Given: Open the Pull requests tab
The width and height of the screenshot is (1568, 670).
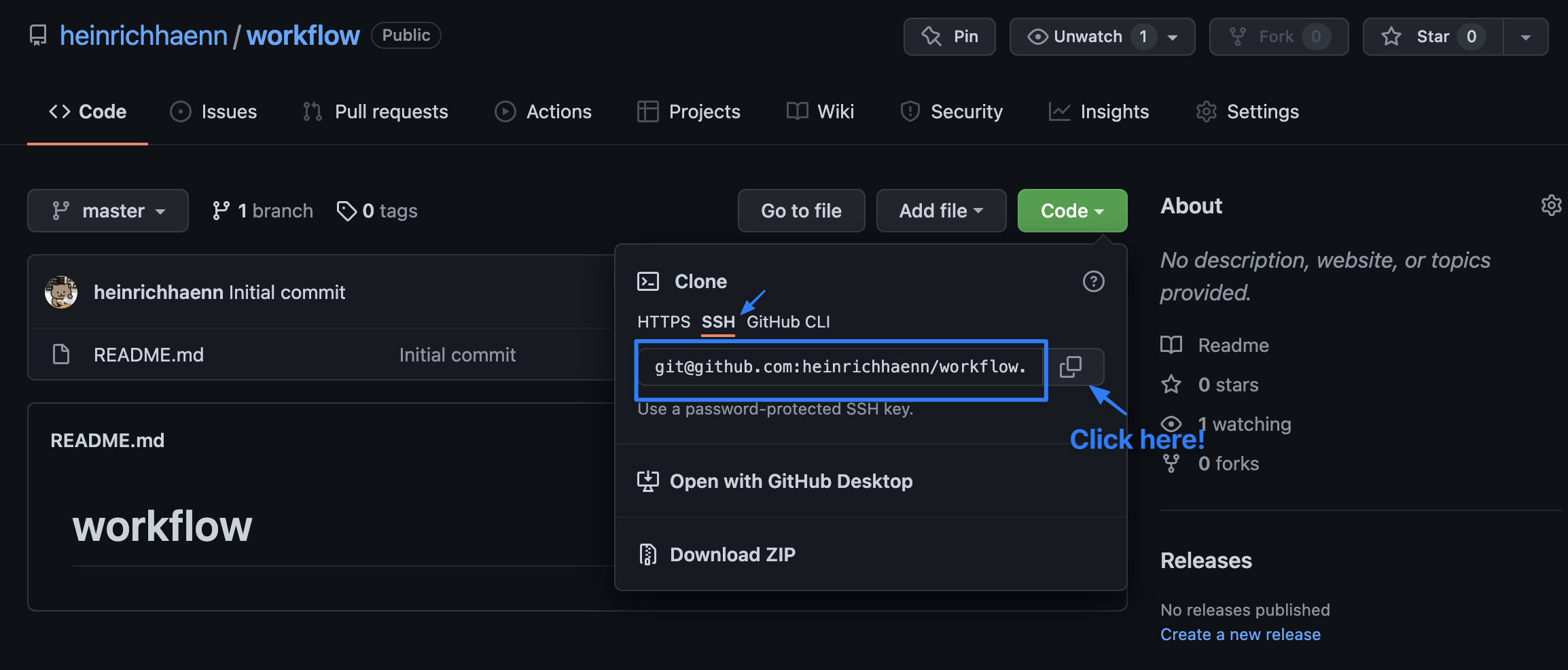Looking at the screenshot, I should click(x=376, y=111).
